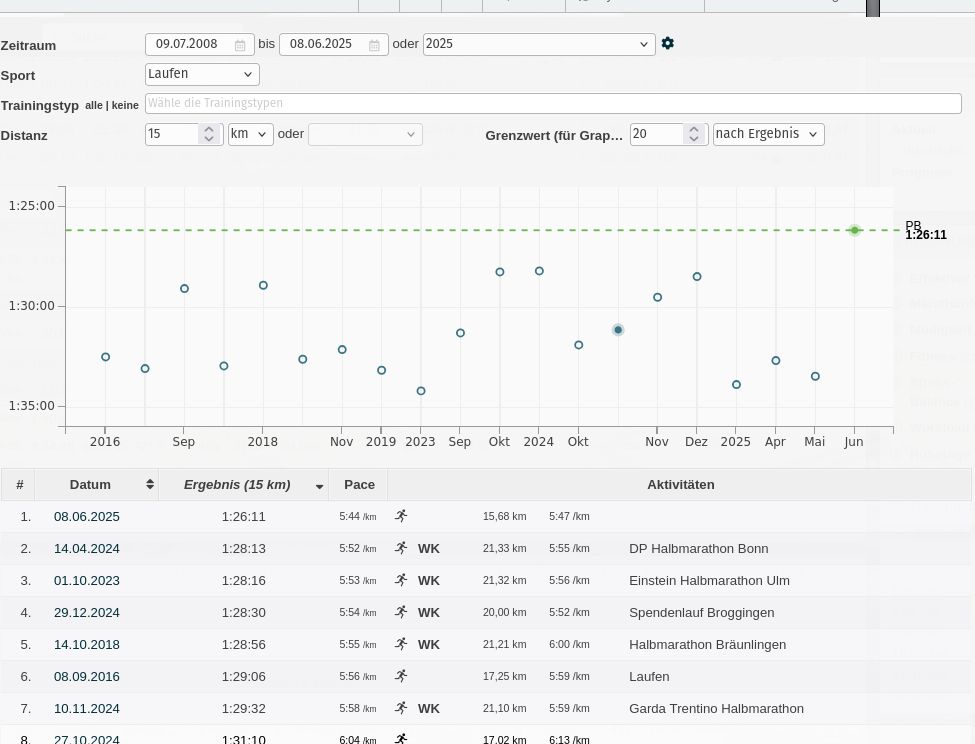Sort table by Datum column sort arrows
975x744 pixels.
click(150, 484)
